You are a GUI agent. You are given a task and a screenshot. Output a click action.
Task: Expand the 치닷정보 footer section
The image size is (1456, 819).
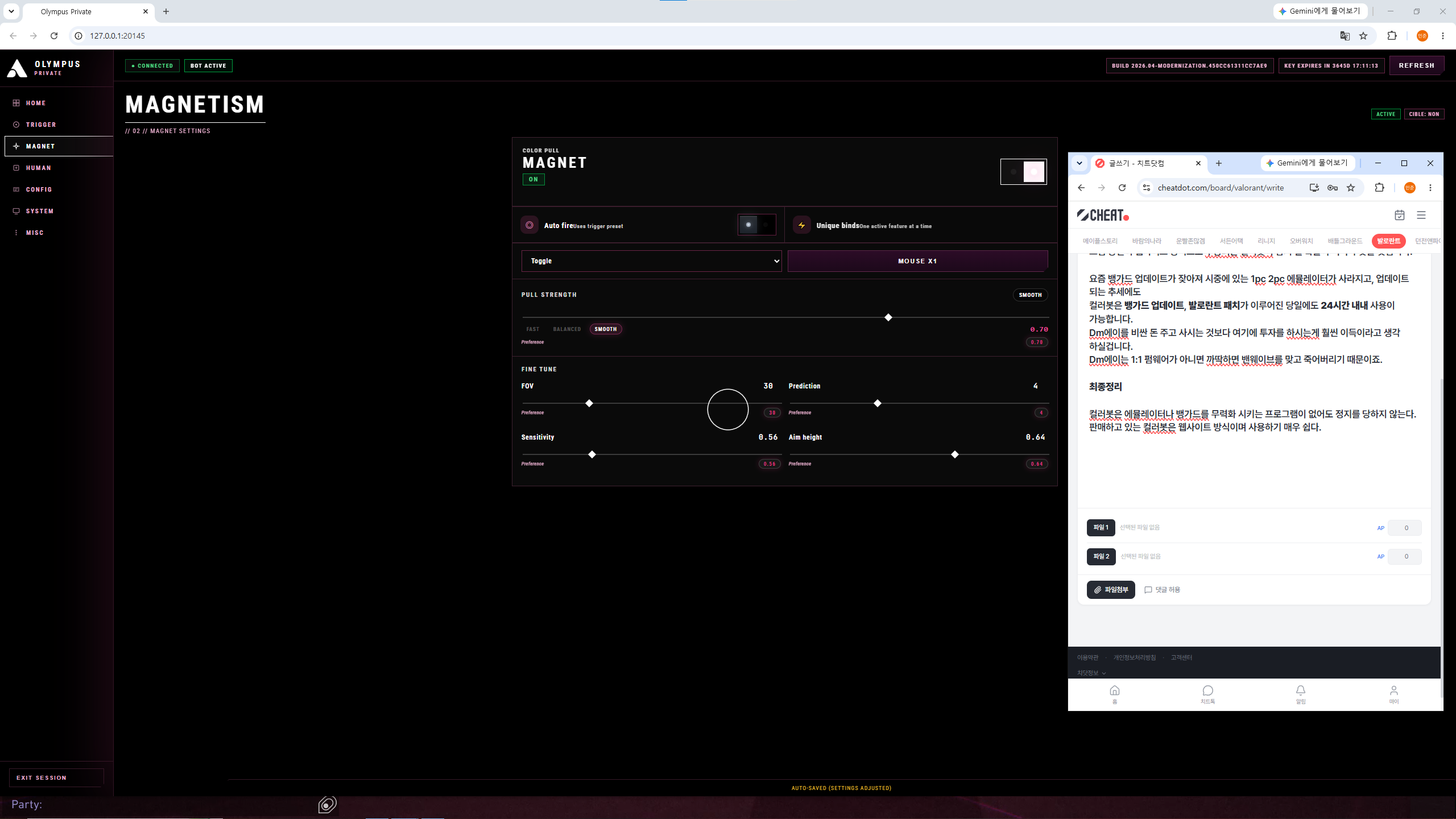(x=1091, y=673)
